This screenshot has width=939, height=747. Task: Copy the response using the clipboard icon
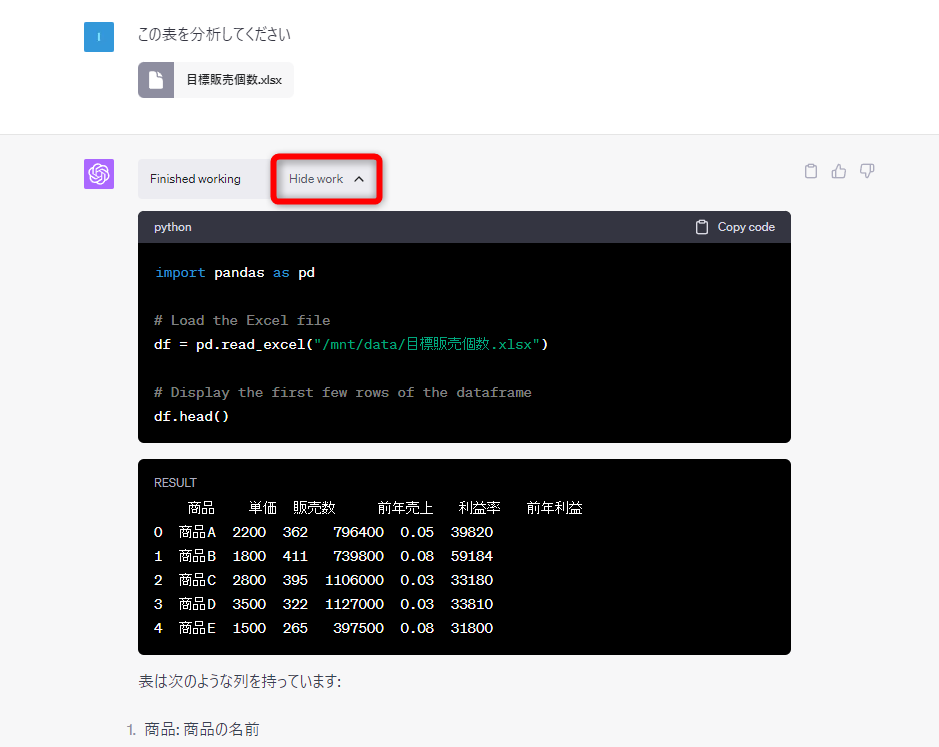point(810,171)
